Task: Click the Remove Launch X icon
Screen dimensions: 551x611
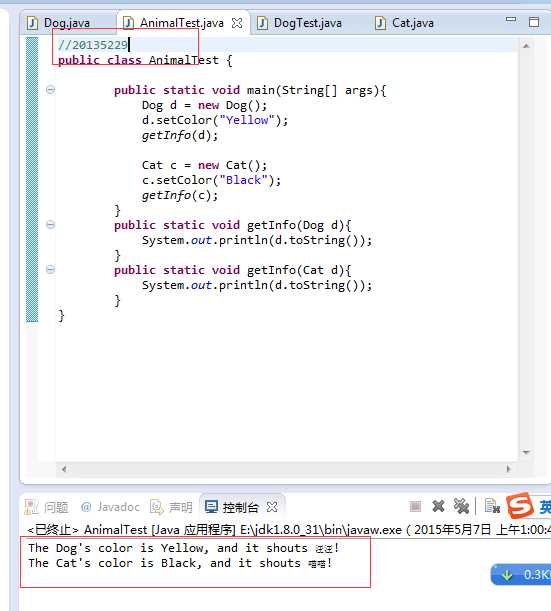Action: tap(438, 507)
